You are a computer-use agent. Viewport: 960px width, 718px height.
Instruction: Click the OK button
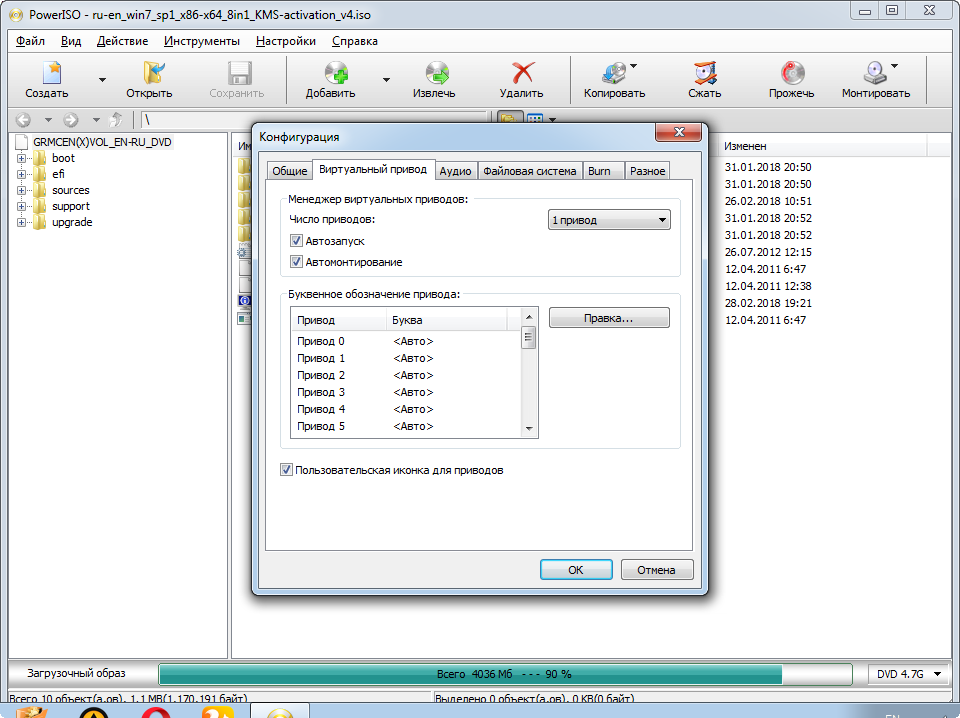click(576, 570)
